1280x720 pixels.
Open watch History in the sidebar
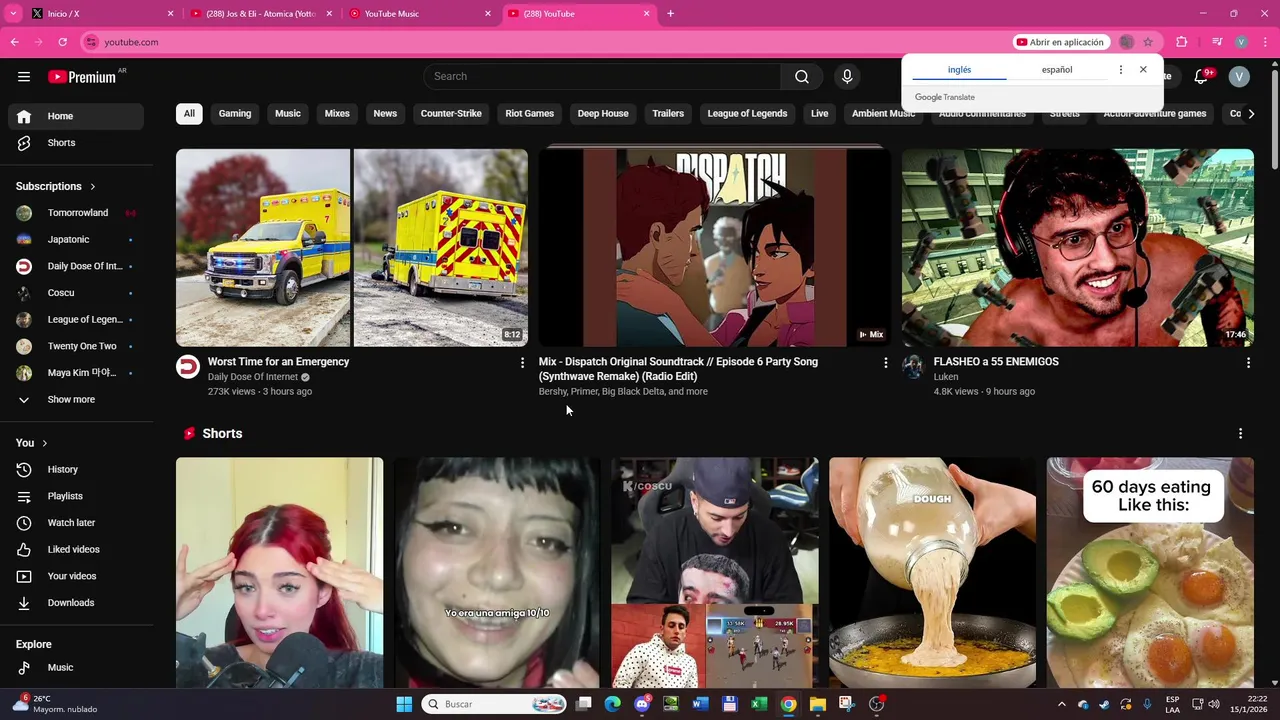[76, 470]
